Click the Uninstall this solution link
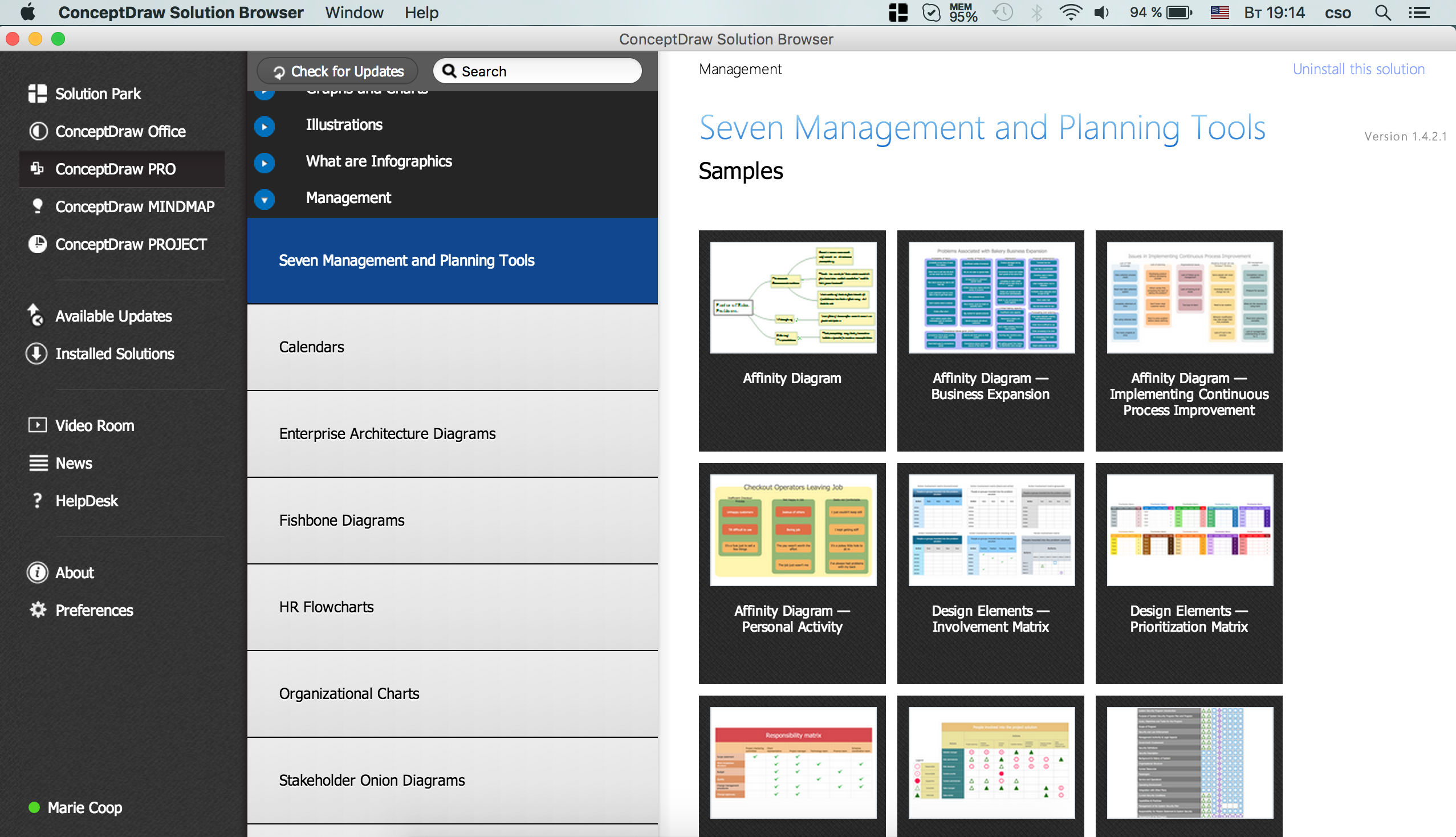1456x837 pixels. 1359,69
